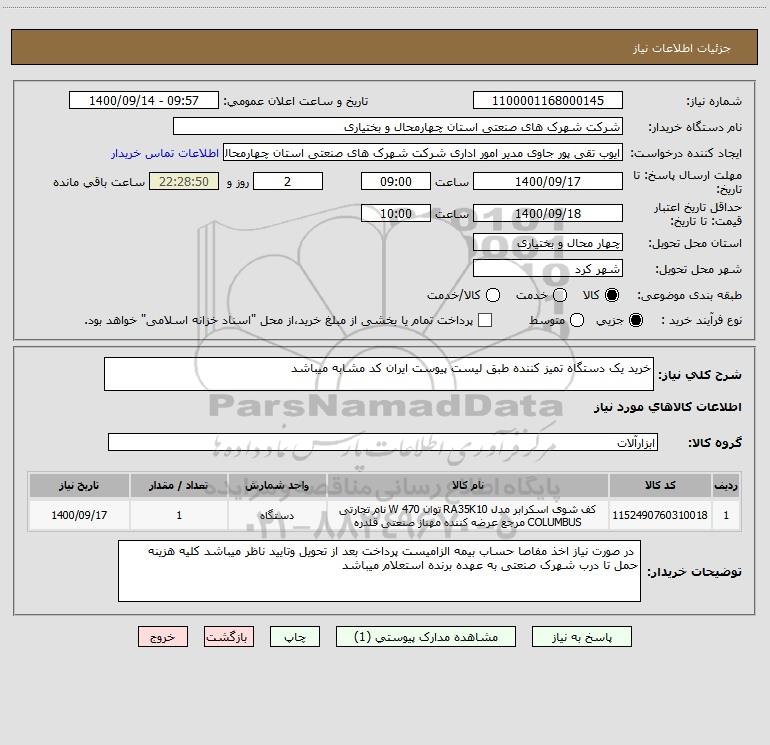This screenshot has height=745, width=770.
Task: Click پاسخ به نیاز button
Action: pyautogui.click(x=582, y=637)
